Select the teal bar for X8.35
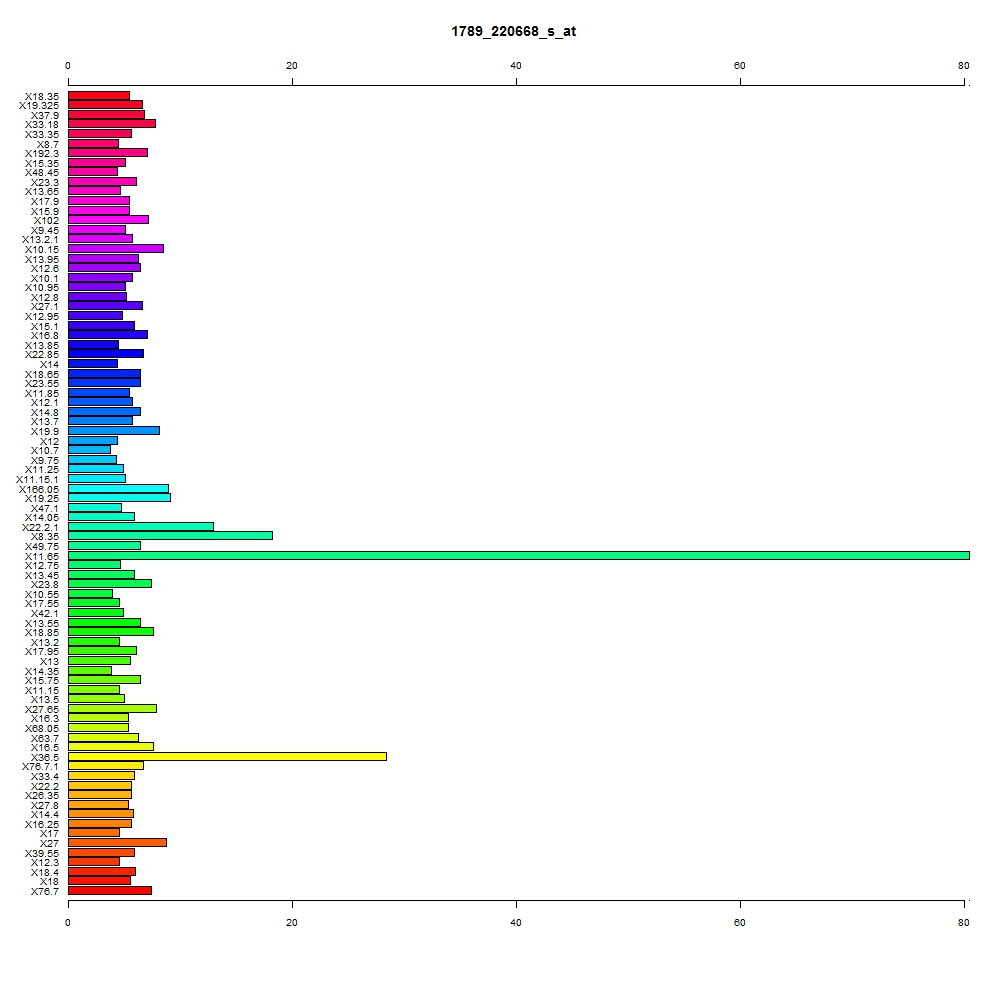This screenshot has height=1000, width=1000. (170, 536)
